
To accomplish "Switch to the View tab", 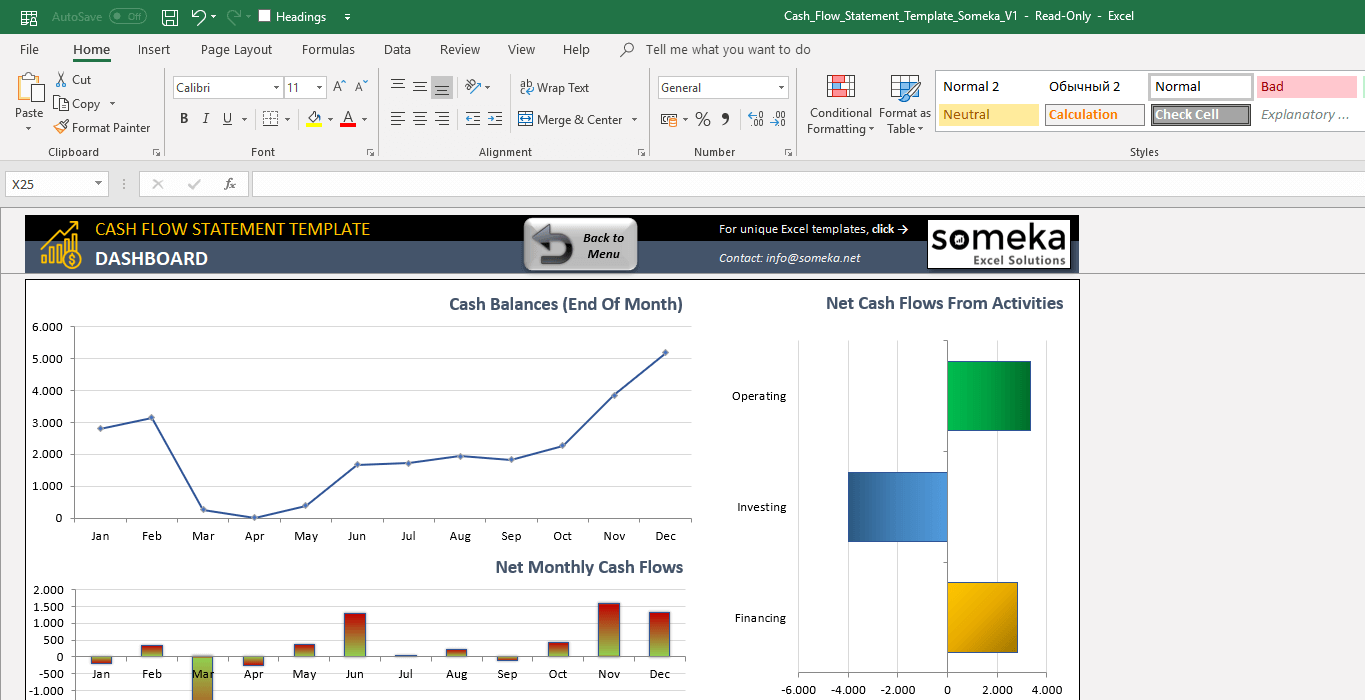I will click(x=521, y=49).
